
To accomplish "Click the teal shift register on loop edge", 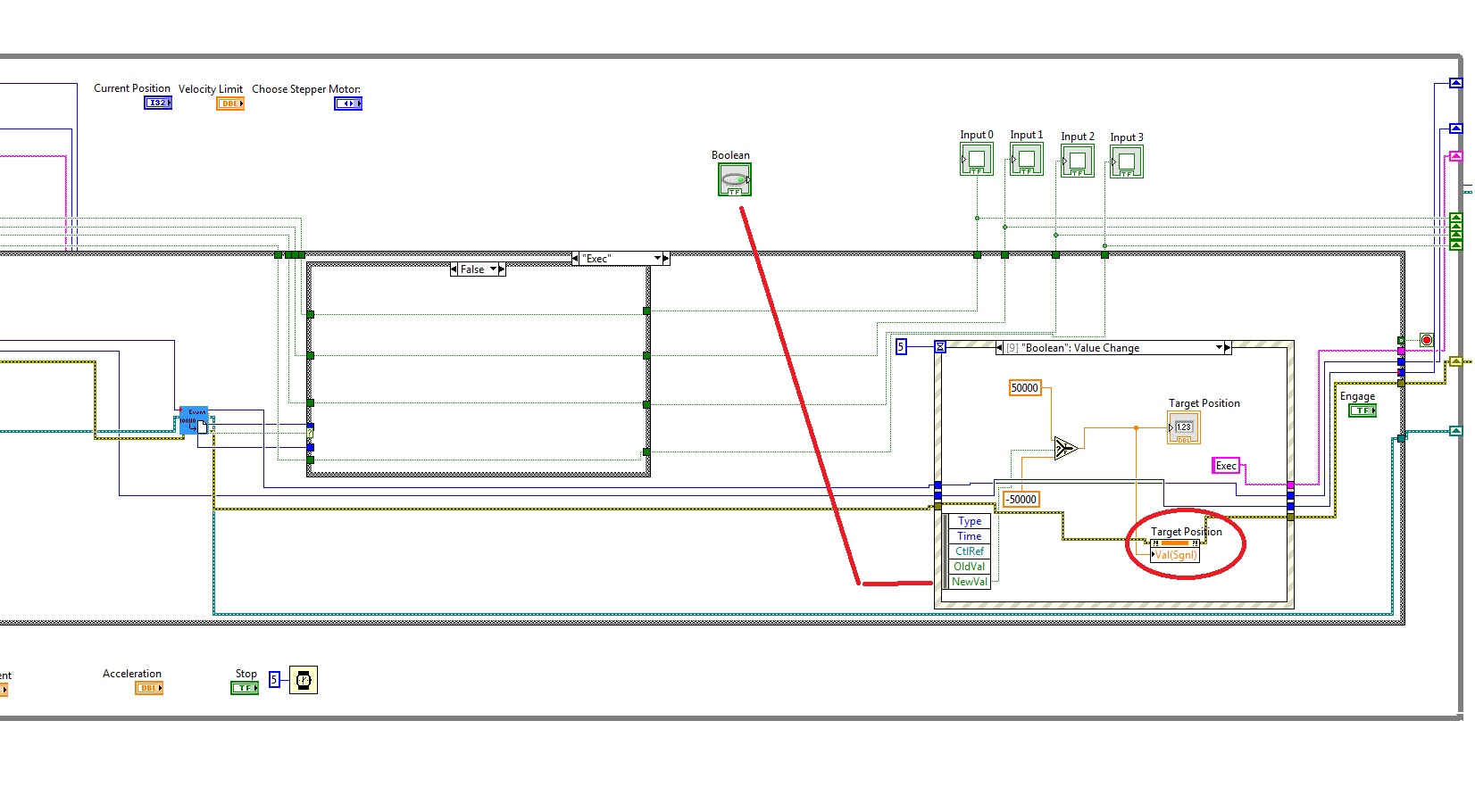I will pyautogui.click(x=1456, y=432).
